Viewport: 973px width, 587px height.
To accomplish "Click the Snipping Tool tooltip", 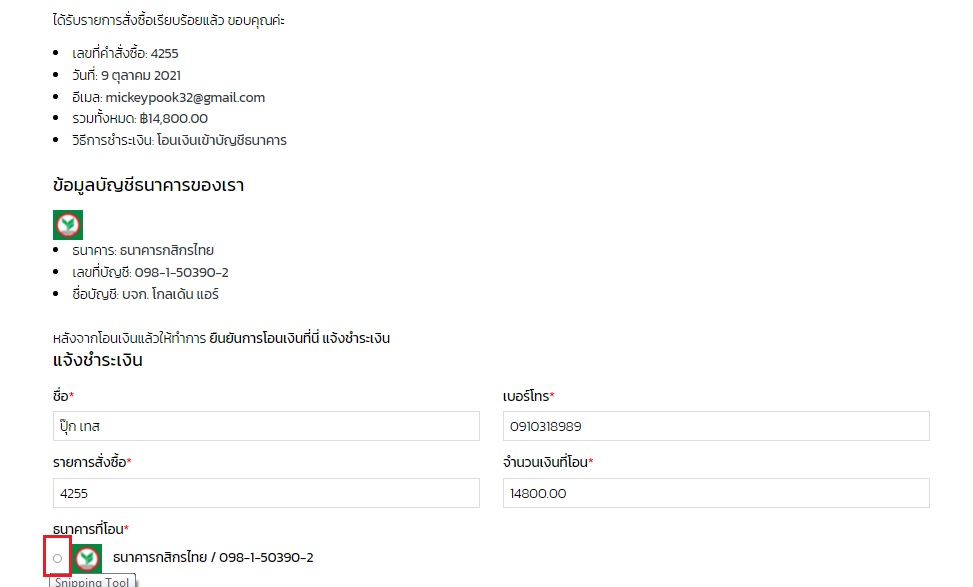I will 92,581.
